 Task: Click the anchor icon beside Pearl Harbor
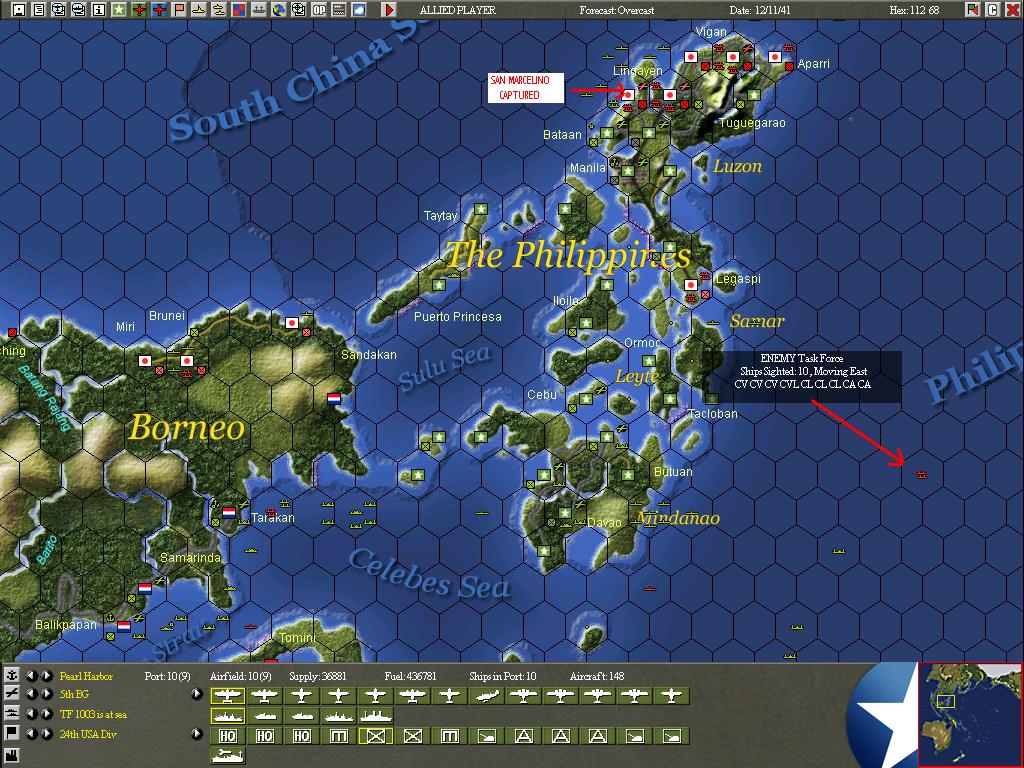(11, 676)
